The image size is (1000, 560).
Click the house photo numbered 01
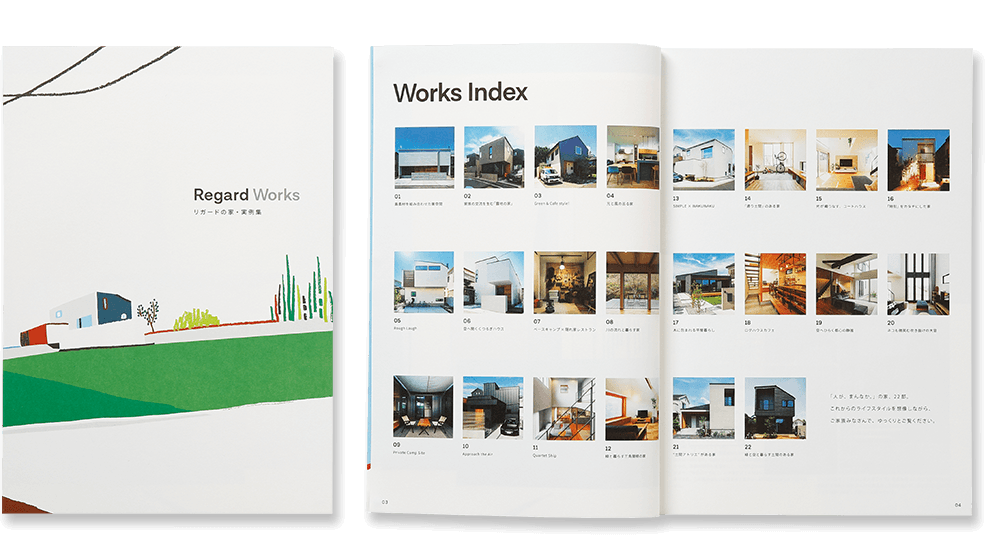point(424,157)
